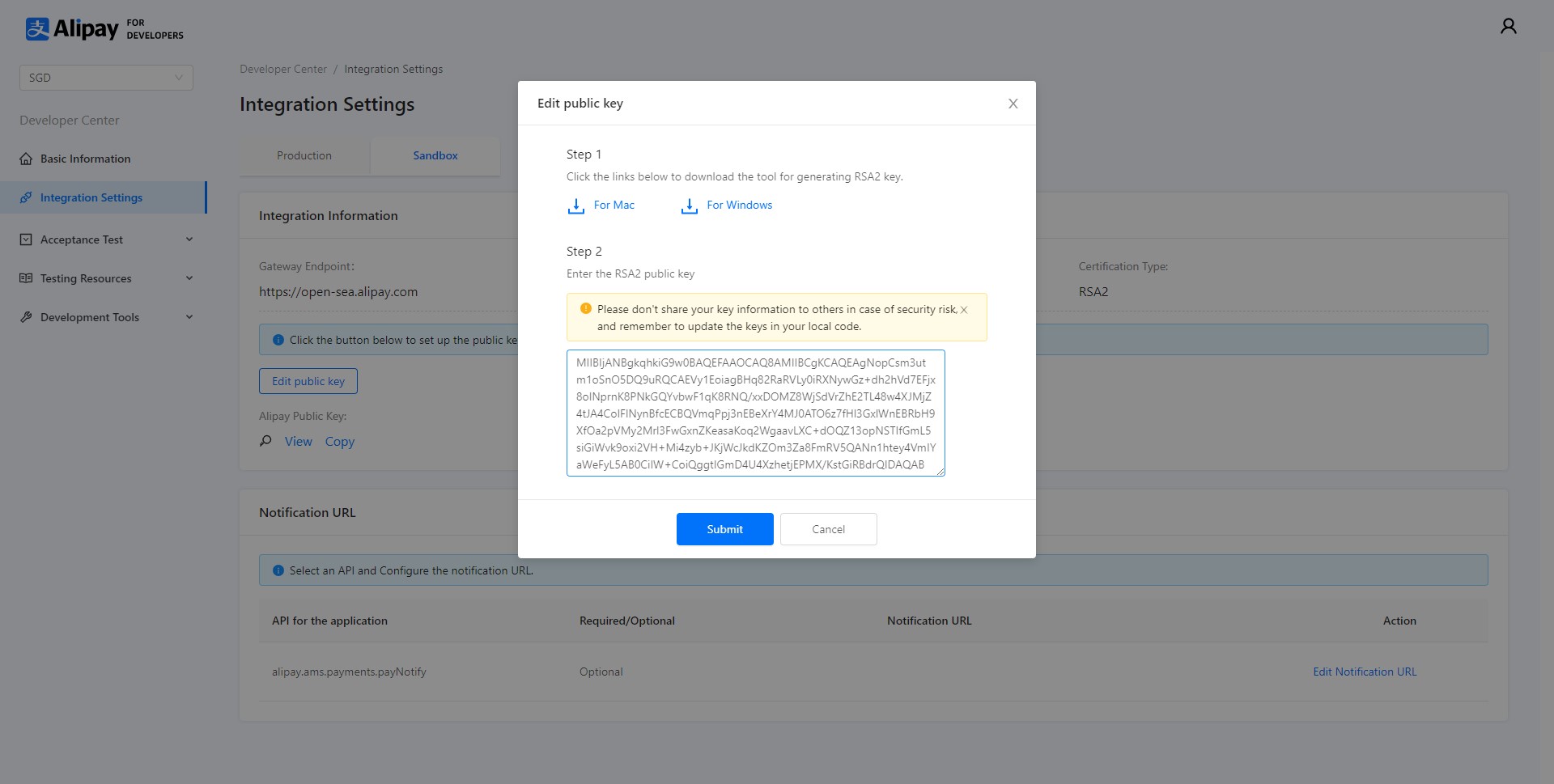Cancel editing the public key
The width and height of the screenshot is (1554, 784).
828,529
